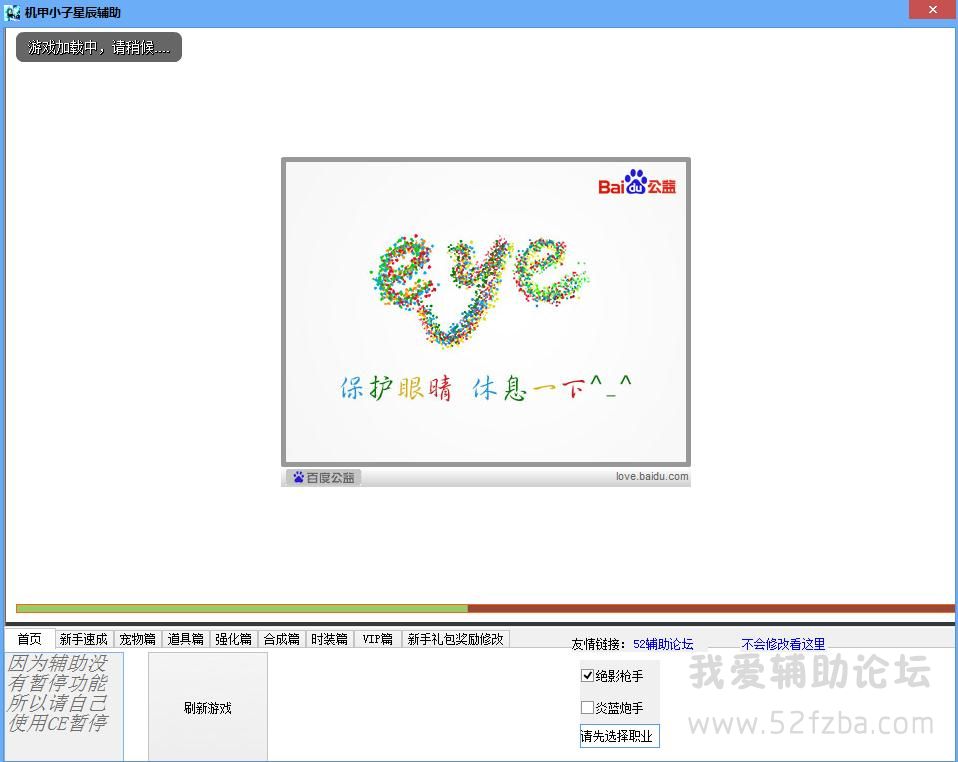
Task: Select the VIP篇 tab
Action: [x=378, y=639]
